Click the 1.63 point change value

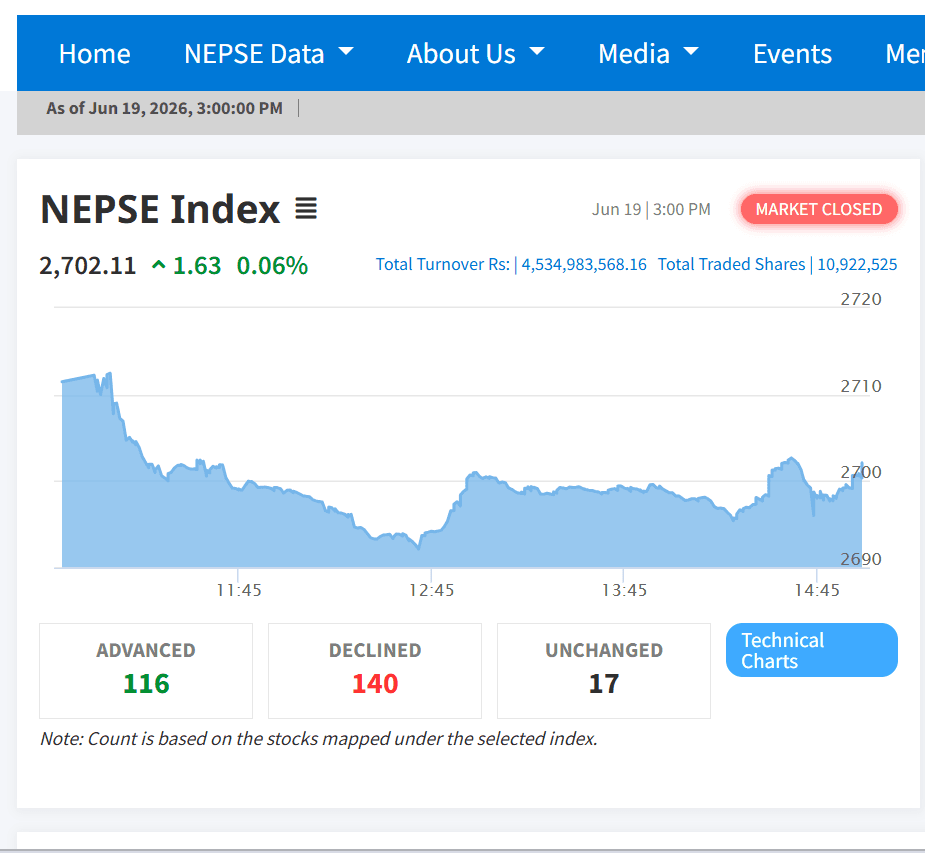[197, 266]
